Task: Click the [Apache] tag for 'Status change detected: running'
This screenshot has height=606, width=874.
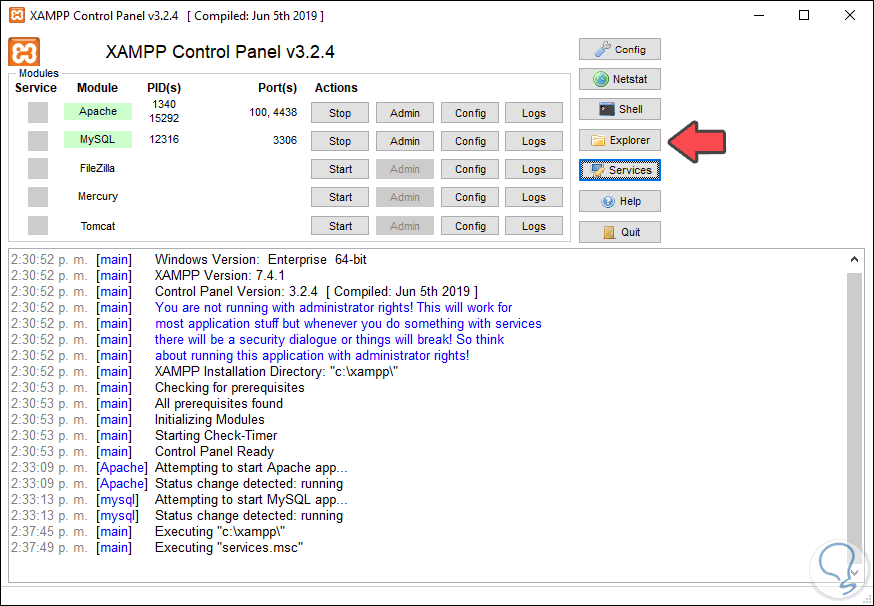Action: click(x=122, y=484)
